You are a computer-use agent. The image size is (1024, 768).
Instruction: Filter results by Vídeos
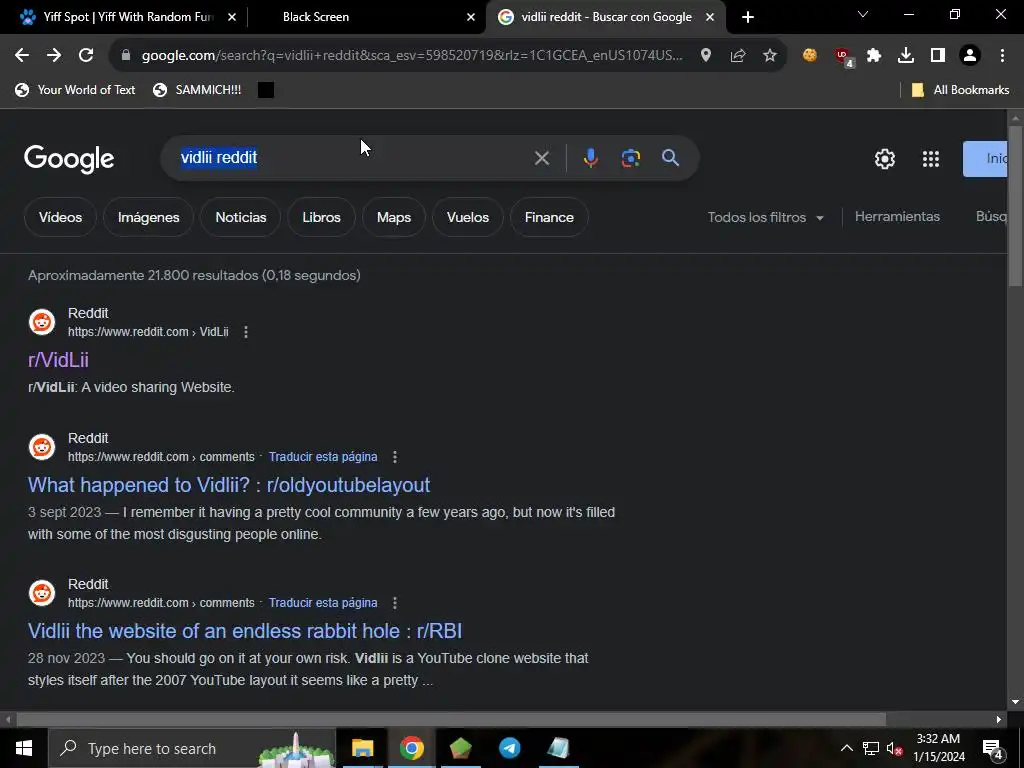60,217
